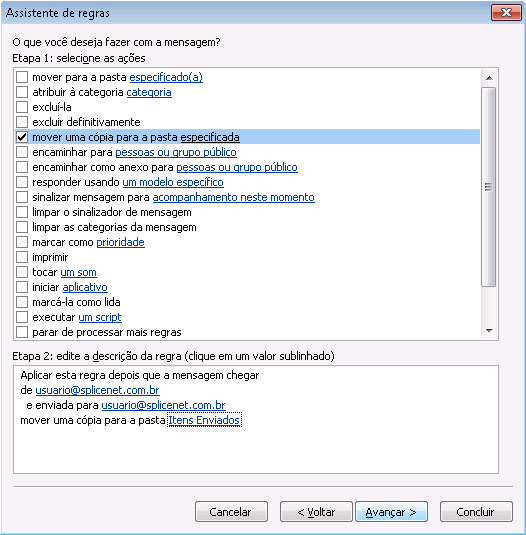Check the 'imprimir' action box
The height and width of the screenshot is (535, 526).
(x=22, y=257)
